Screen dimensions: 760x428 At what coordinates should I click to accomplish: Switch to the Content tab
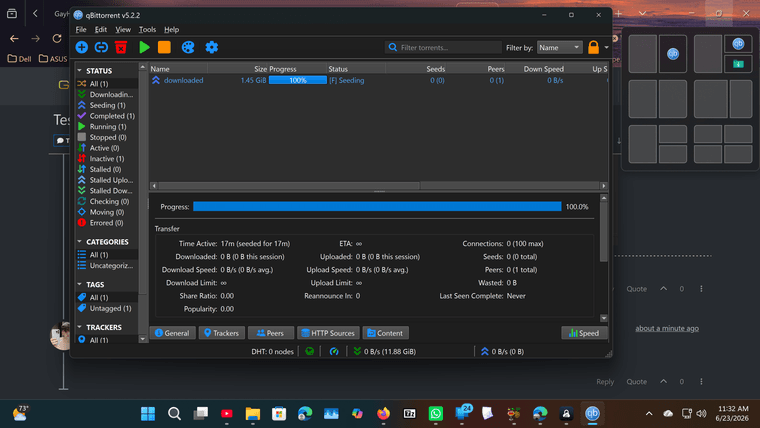click(385, 333)
